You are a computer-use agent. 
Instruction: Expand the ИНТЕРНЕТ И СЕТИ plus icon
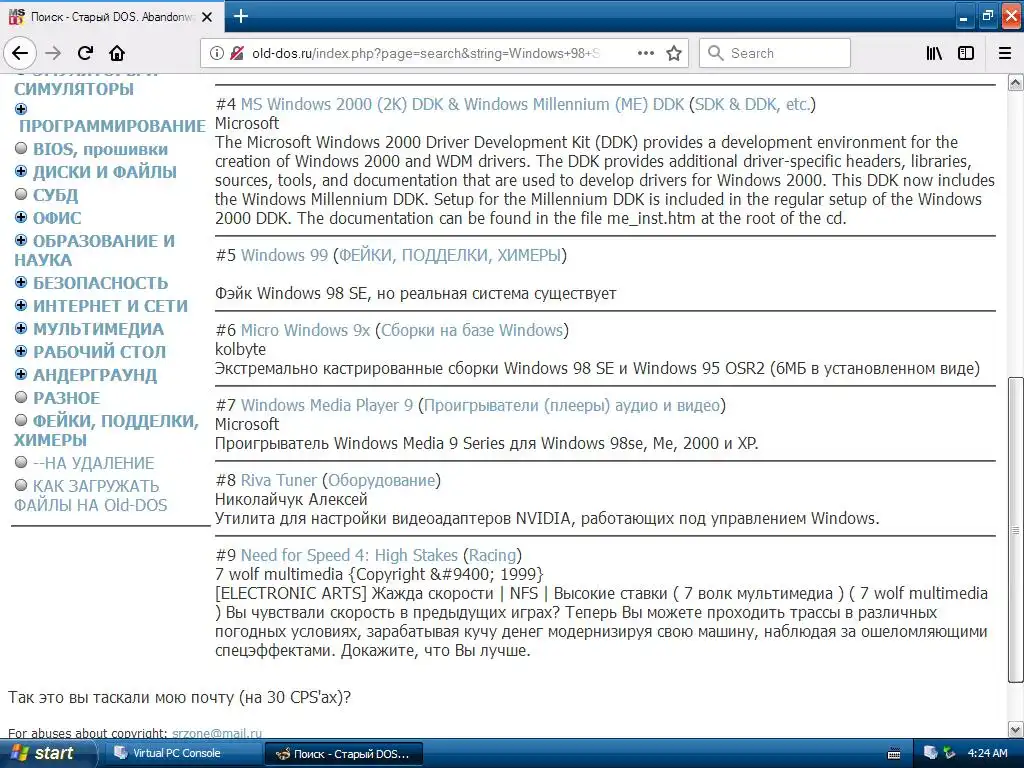(21, 306)
